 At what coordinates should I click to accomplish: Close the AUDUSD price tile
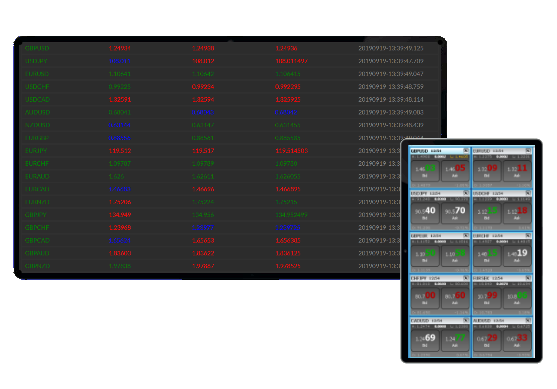528,320
